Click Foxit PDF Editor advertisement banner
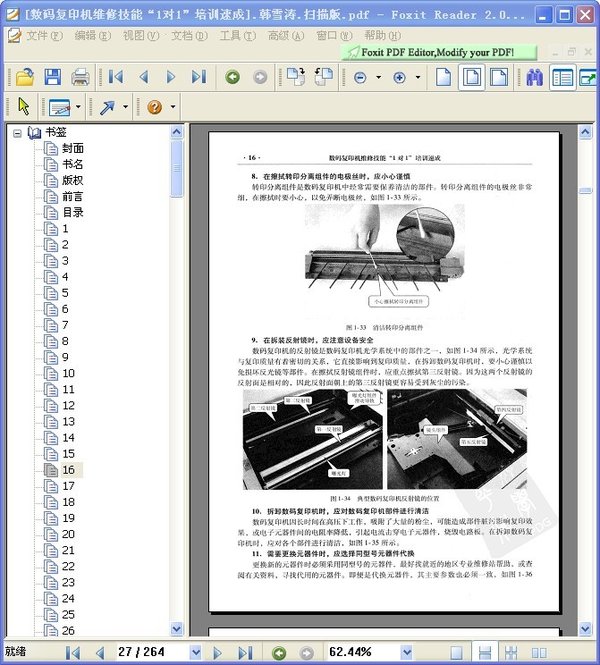 [438, 53]
